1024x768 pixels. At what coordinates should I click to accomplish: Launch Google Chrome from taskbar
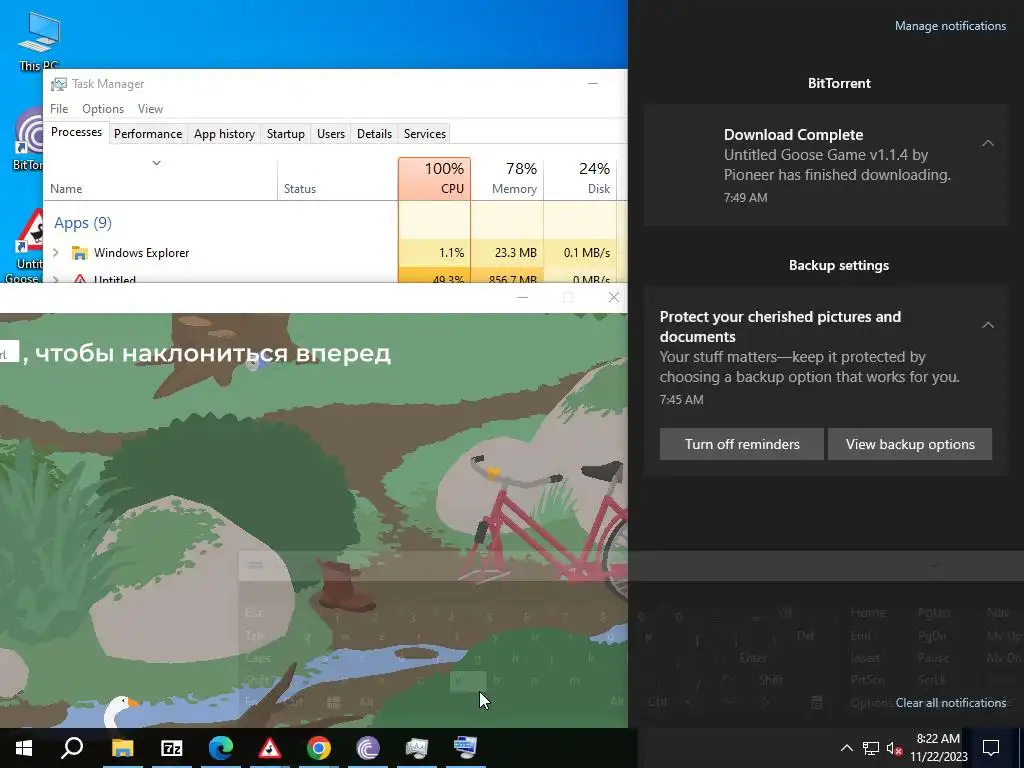point(319,748)
